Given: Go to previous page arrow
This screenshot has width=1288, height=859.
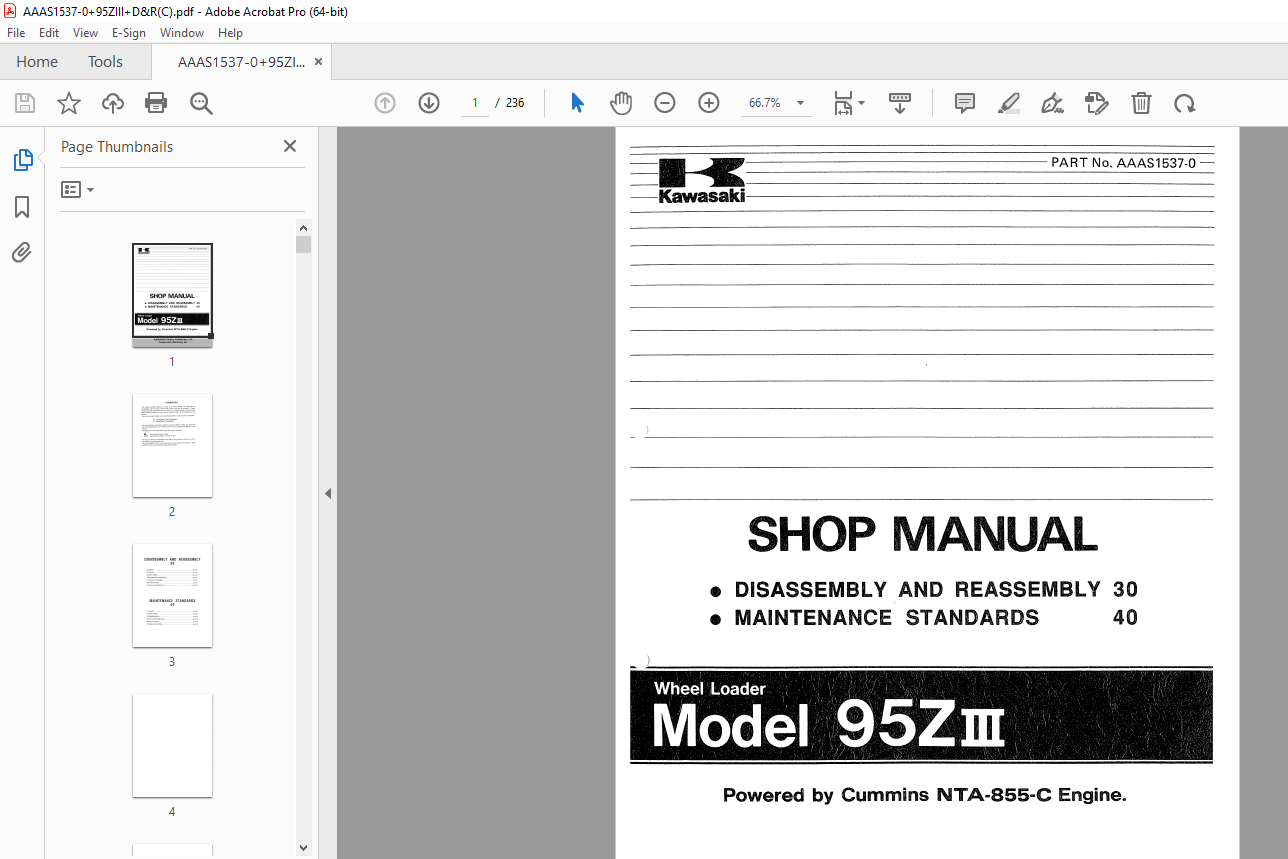Looking at the screenshot, I should tap(385, 103).
